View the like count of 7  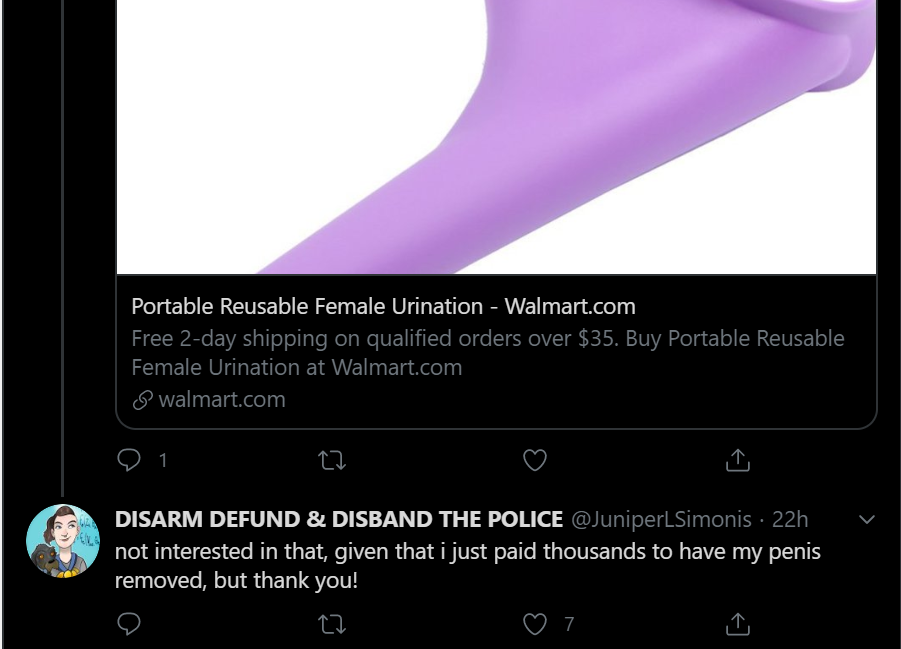[x=569, y=624]
